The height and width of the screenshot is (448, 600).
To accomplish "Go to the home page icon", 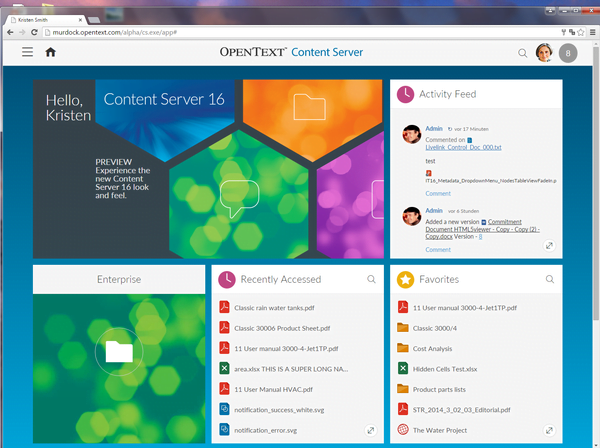I will (x=51, y=52).
